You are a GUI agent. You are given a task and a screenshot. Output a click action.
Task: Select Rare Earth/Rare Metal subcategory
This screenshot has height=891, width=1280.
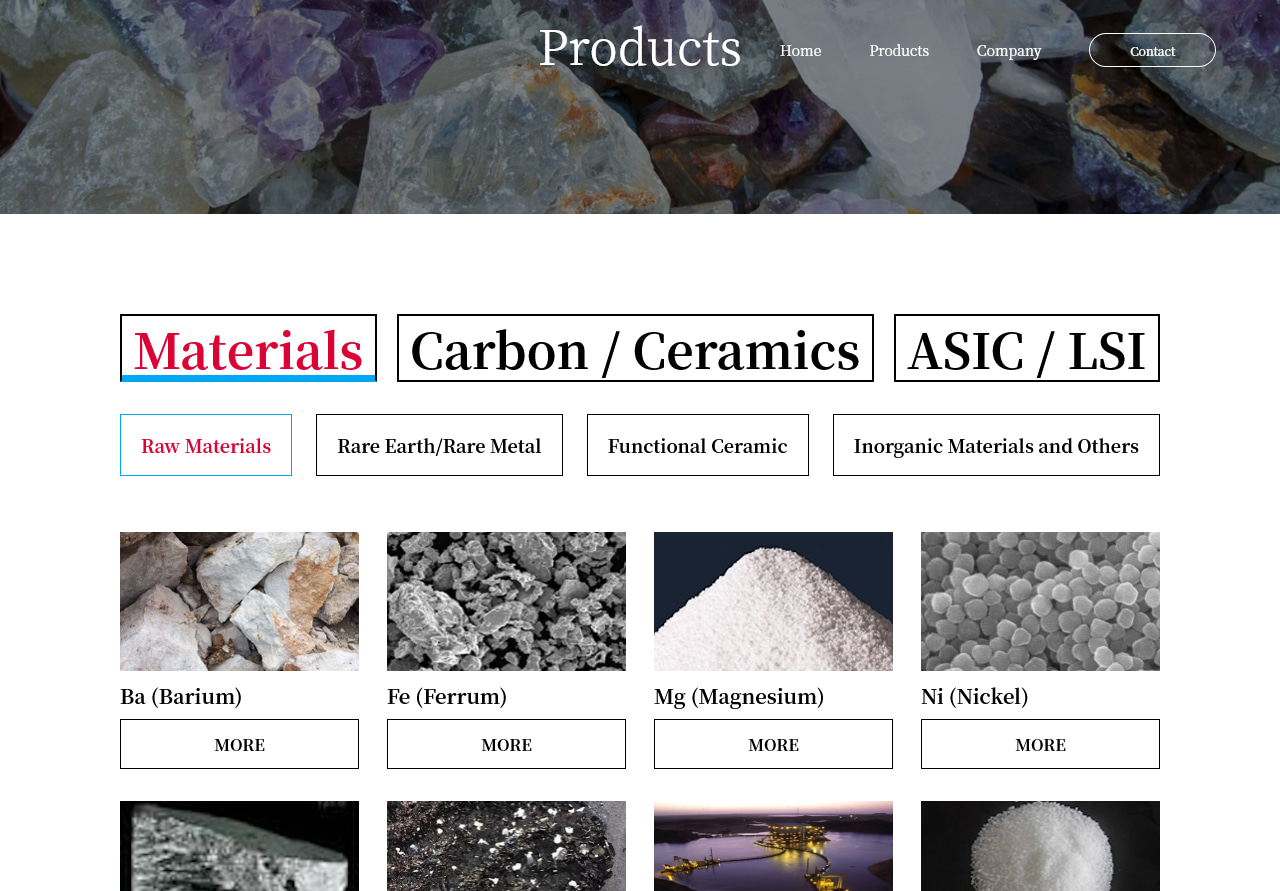[x=439, y=445]
